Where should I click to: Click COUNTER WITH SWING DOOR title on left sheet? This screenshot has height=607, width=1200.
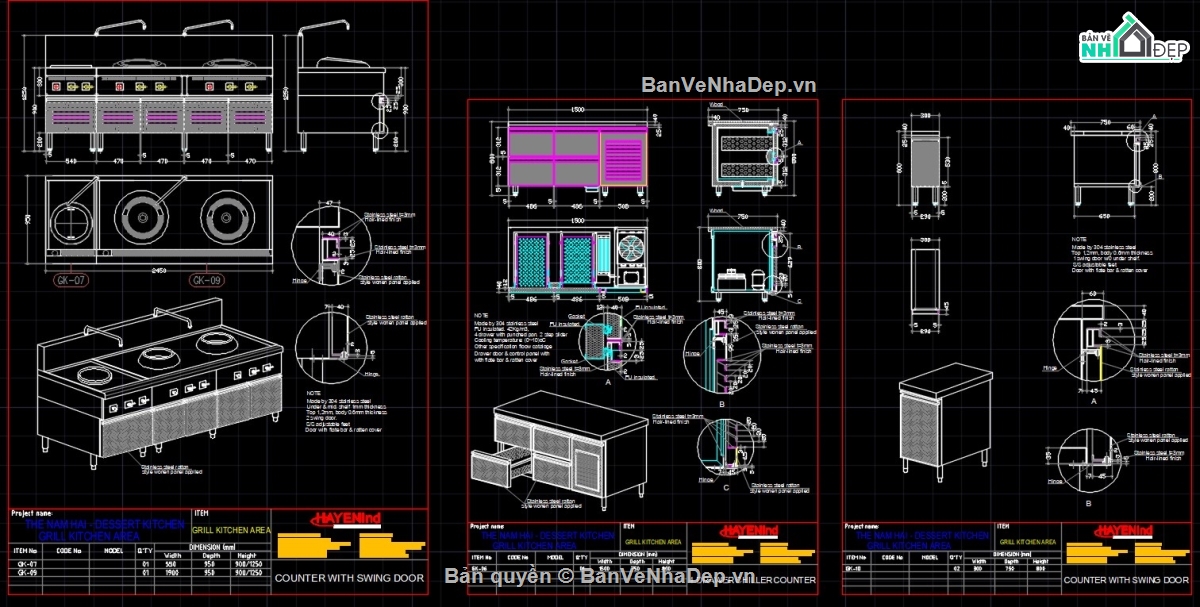pyautogui.click(x=349, y=578)
